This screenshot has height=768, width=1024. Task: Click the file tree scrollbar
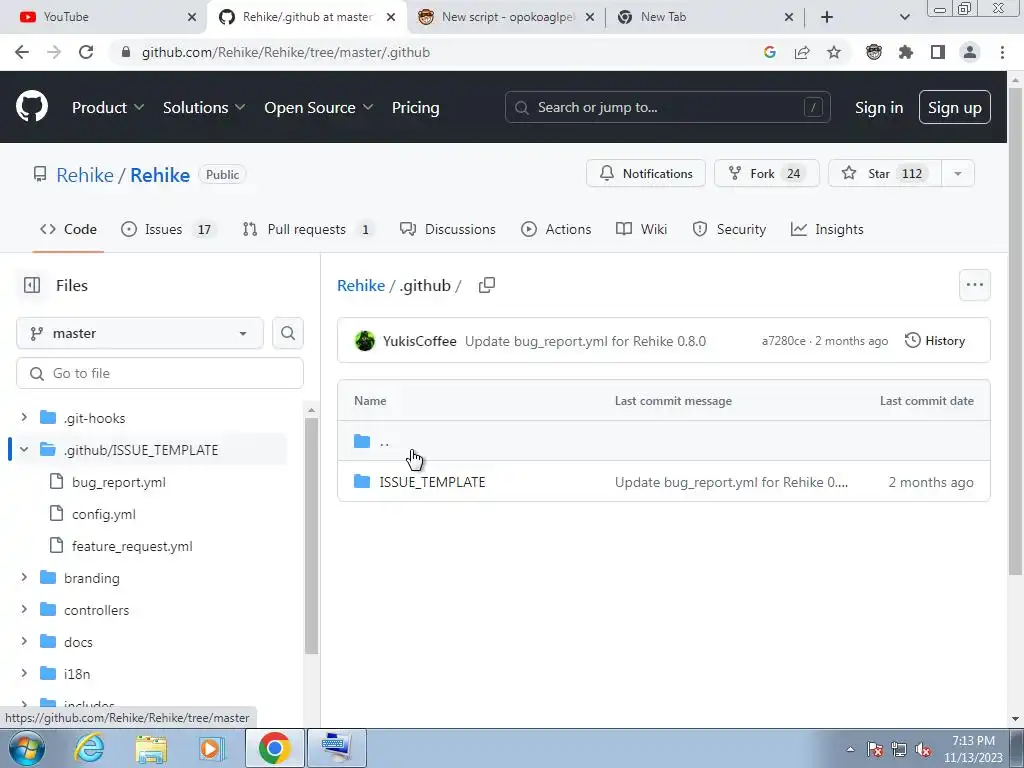pyautogui.click(x=312, y=536)
